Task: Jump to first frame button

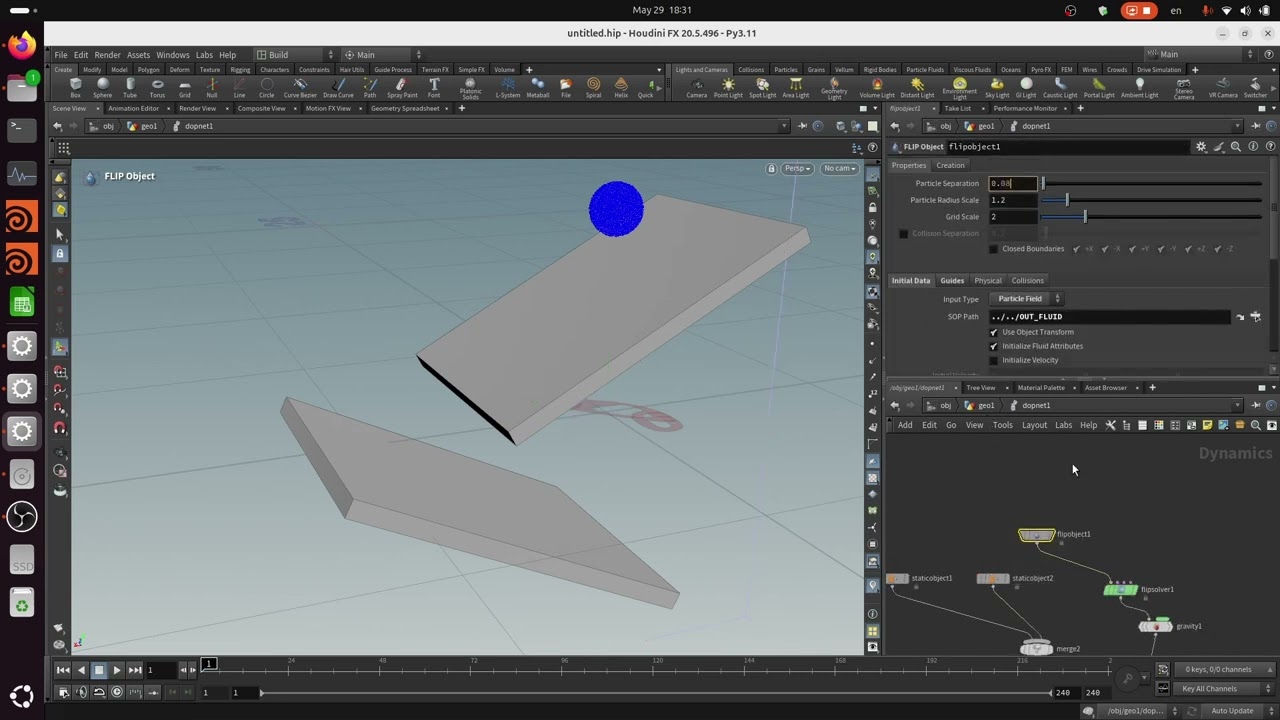Action: [x=63, y=670]
